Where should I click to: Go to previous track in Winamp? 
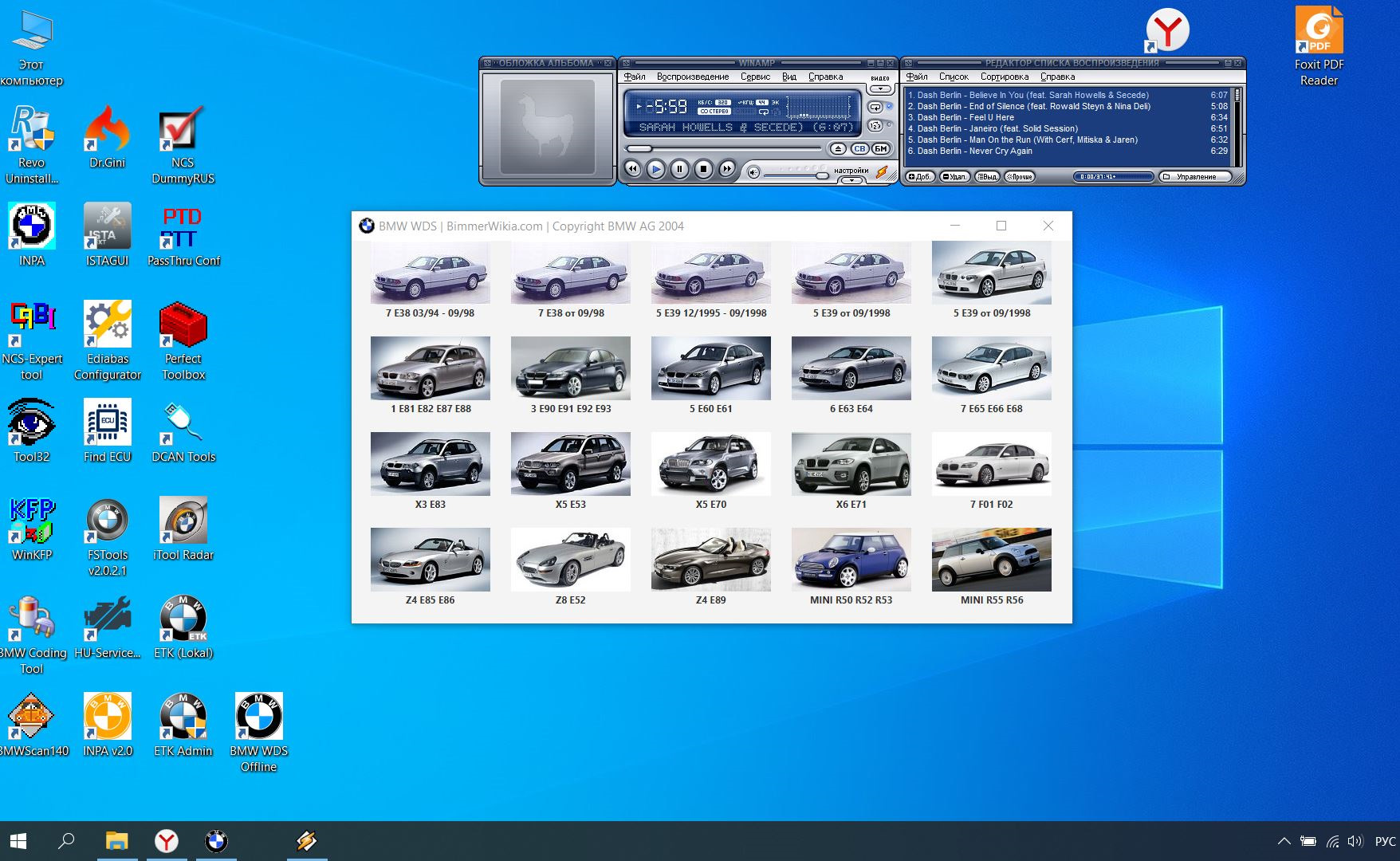632,169
